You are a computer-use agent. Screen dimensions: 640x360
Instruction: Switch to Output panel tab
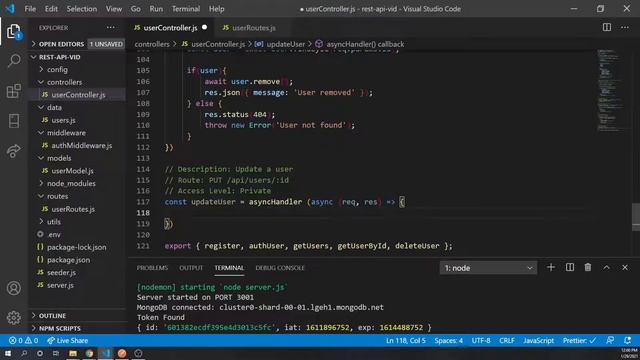pos(191,268)
